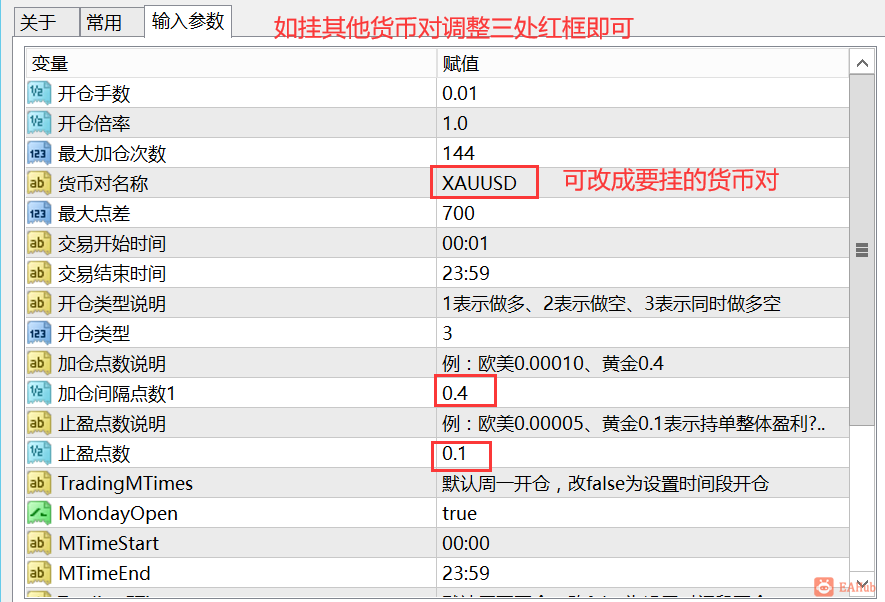
Task: Select the MTimeStart value 00:00
Action: pyautogui.click(x=642, y=543)
